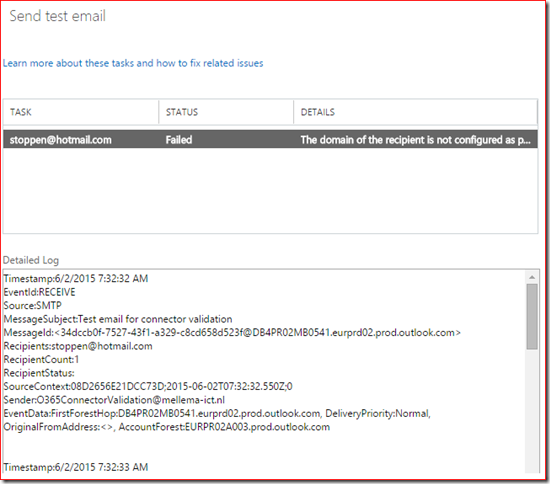Click the 'Detailed Log' label
The image size is (550, 484).
31,260
